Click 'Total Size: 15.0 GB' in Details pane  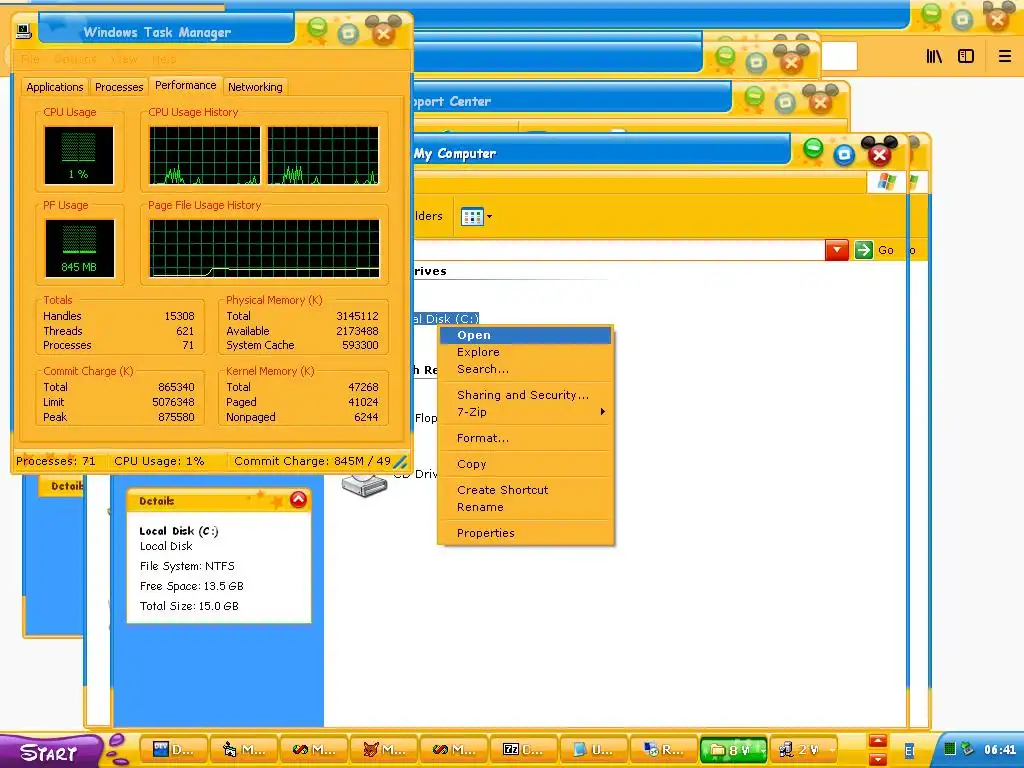coord(189,606)
